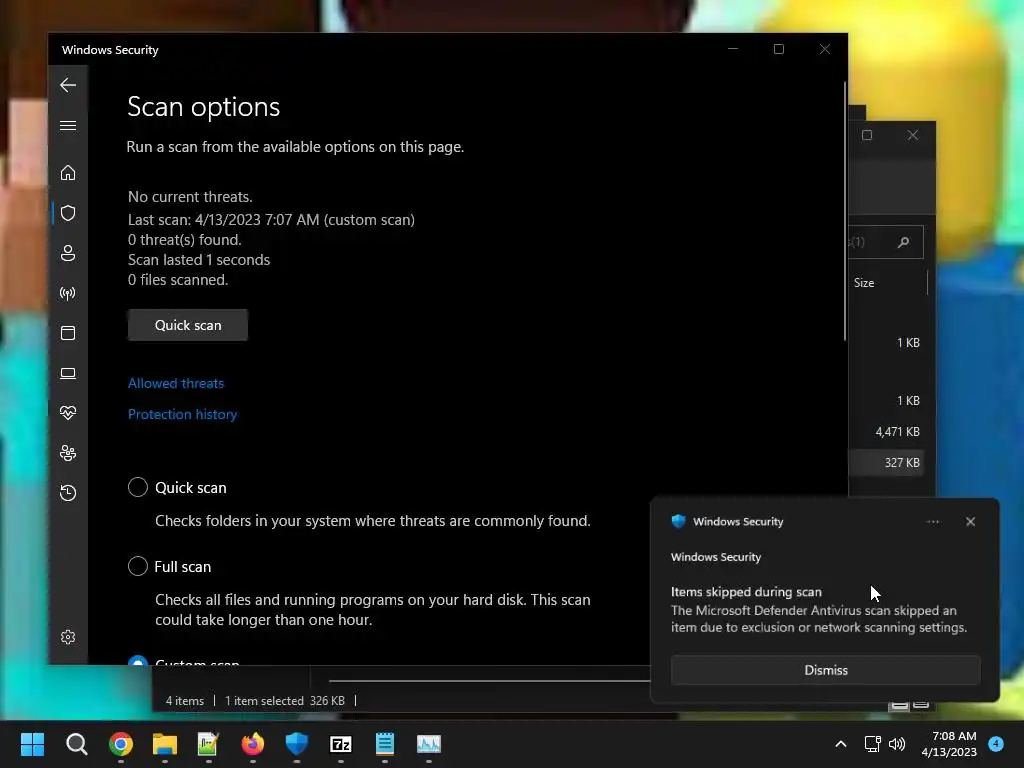Screen dimensions: 1024x768
Task: Launch Firefox from taskbar
Action: (x=253, y=744)
